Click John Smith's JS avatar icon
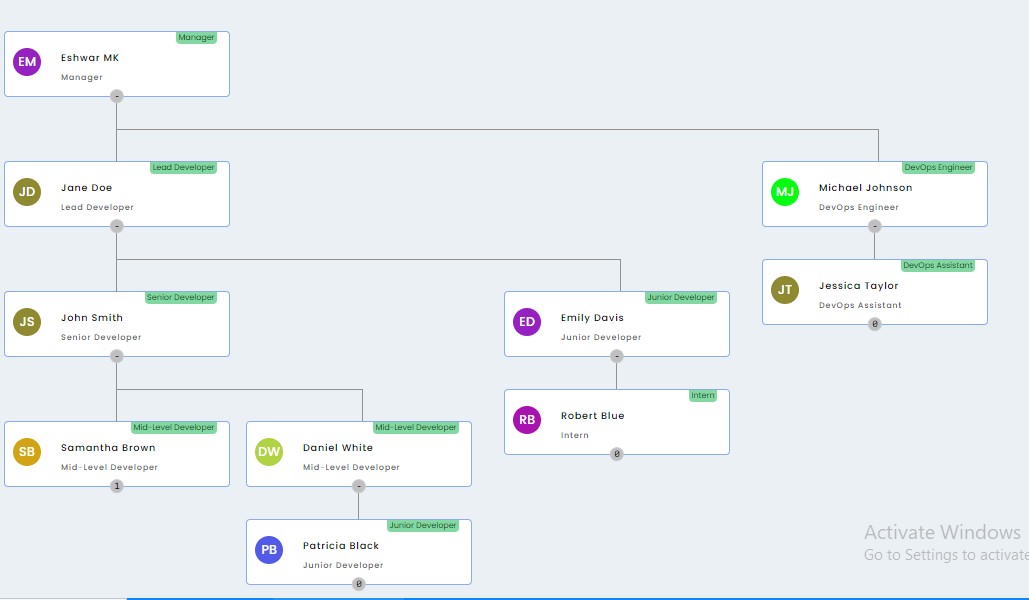Viewport: 1029px width, 600px height. [x=27, y=322]
